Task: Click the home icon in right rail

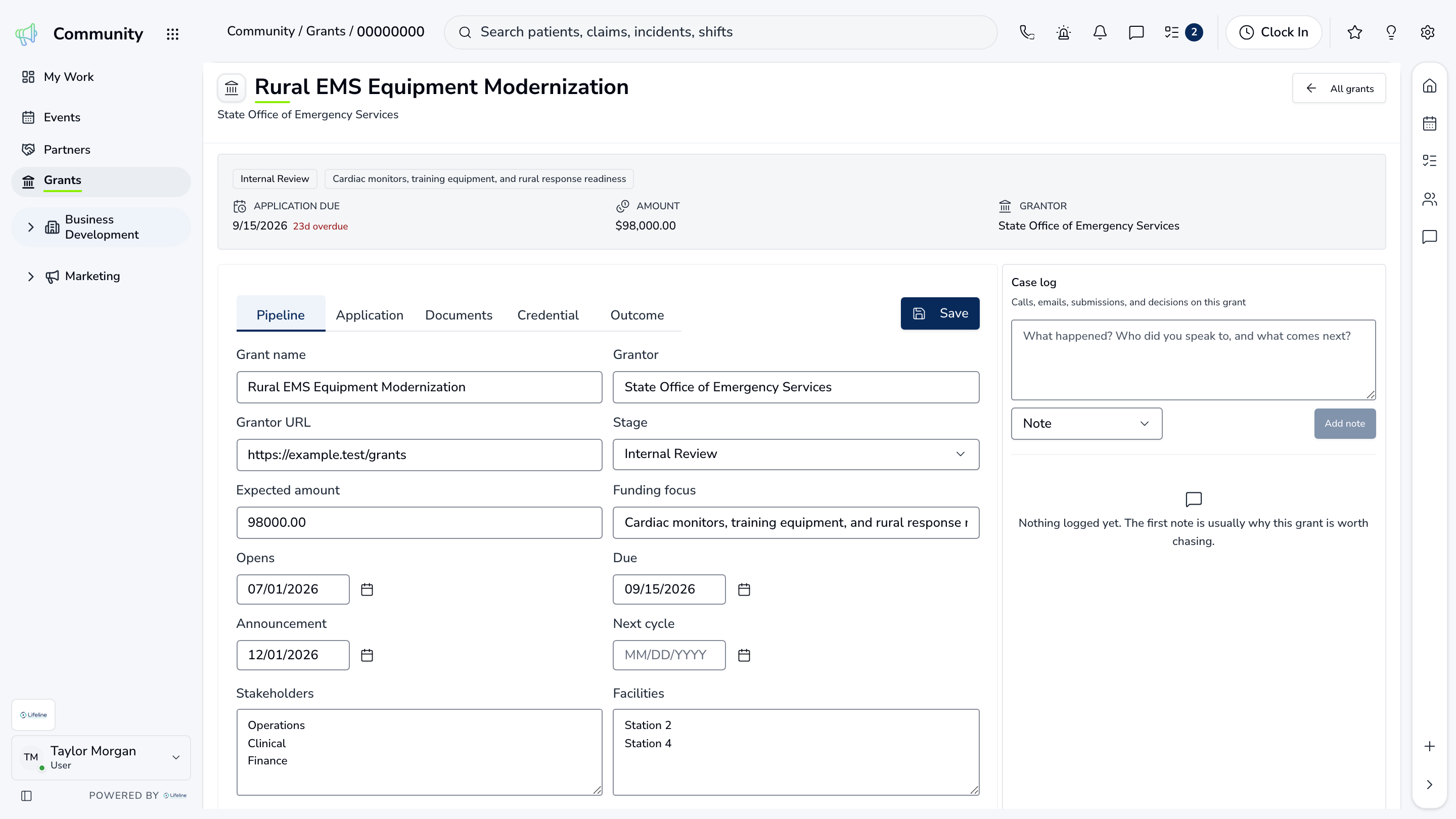Action: tap(1429, 86)
